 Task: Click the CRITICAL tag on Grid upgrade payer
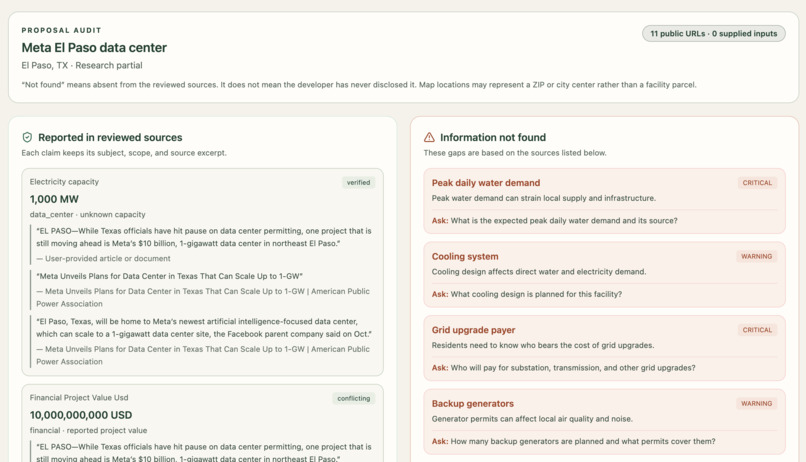click(x=757, y=329)
